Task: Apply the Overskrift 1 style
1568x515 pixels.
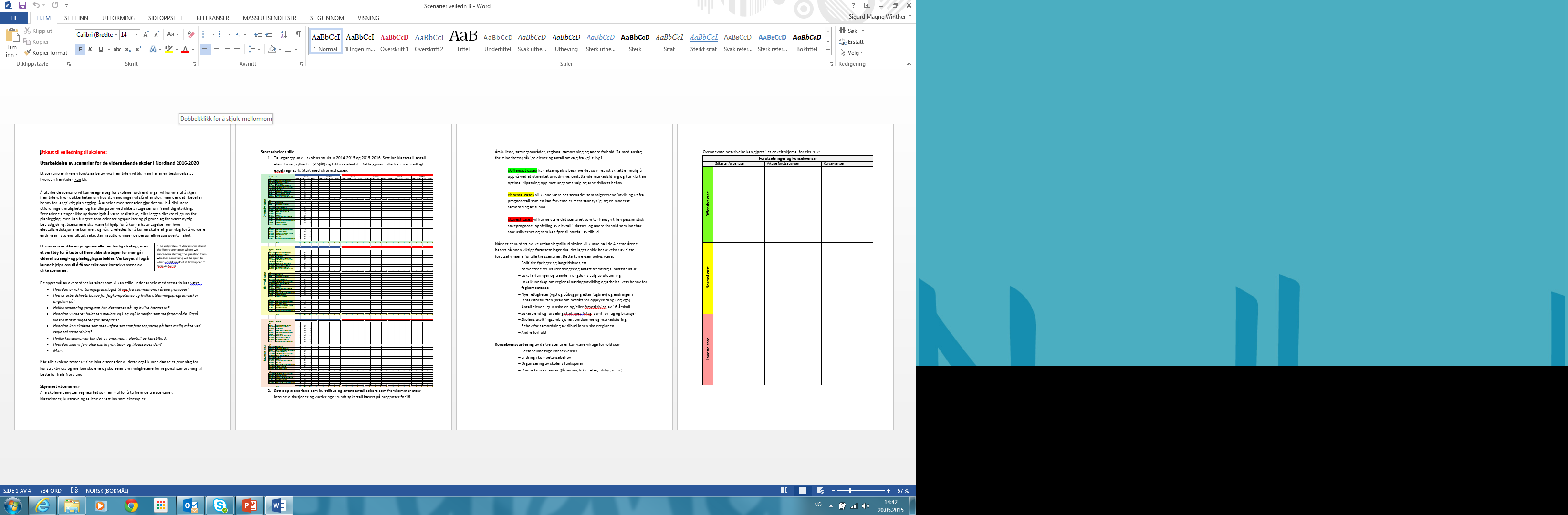Action: pos(395,41)
